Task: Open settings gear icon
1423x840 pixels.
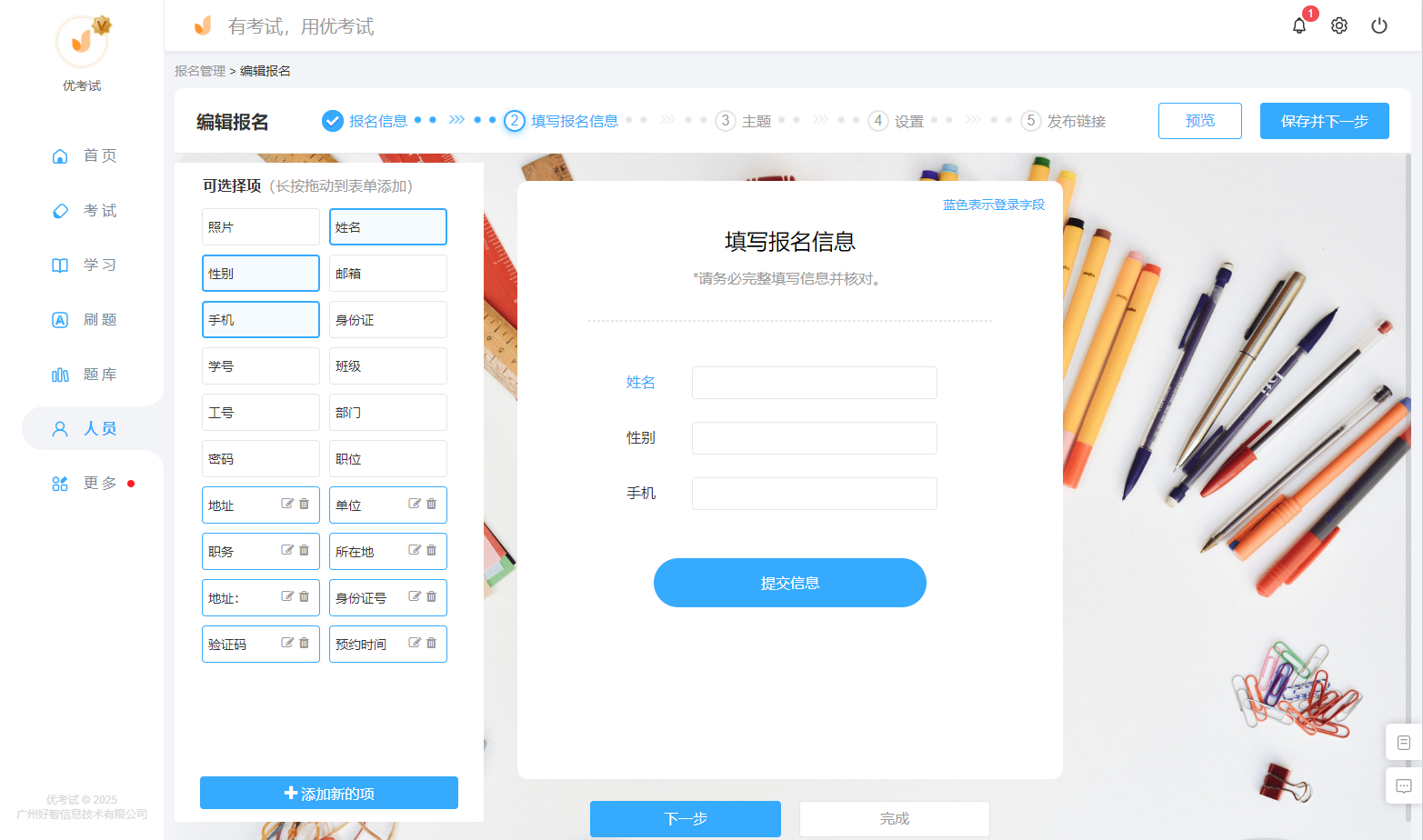Action: [1339, 25]
